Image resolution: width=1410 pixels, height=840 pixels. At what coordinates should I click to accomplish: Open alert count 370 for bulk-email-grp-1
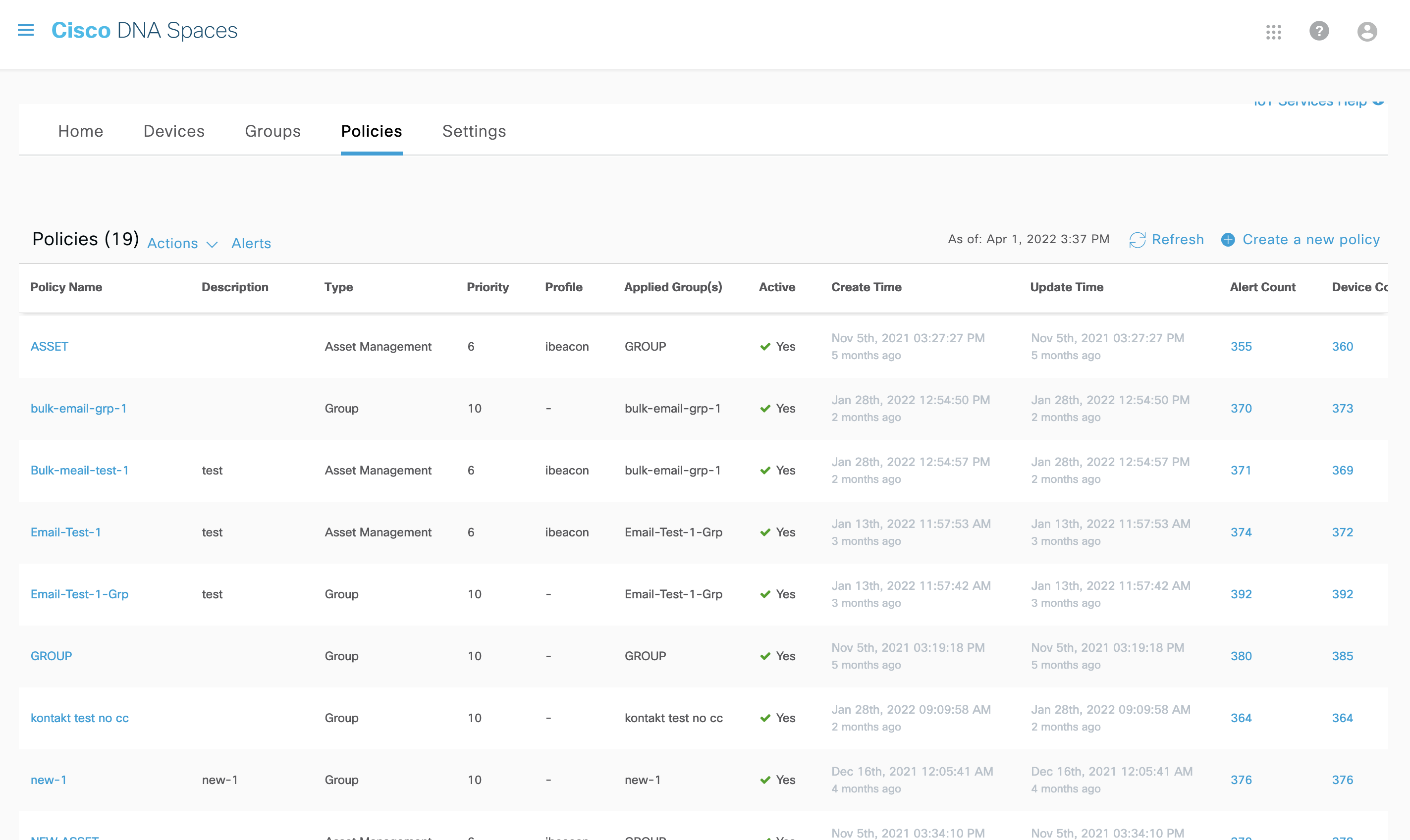click(1241, 408)
